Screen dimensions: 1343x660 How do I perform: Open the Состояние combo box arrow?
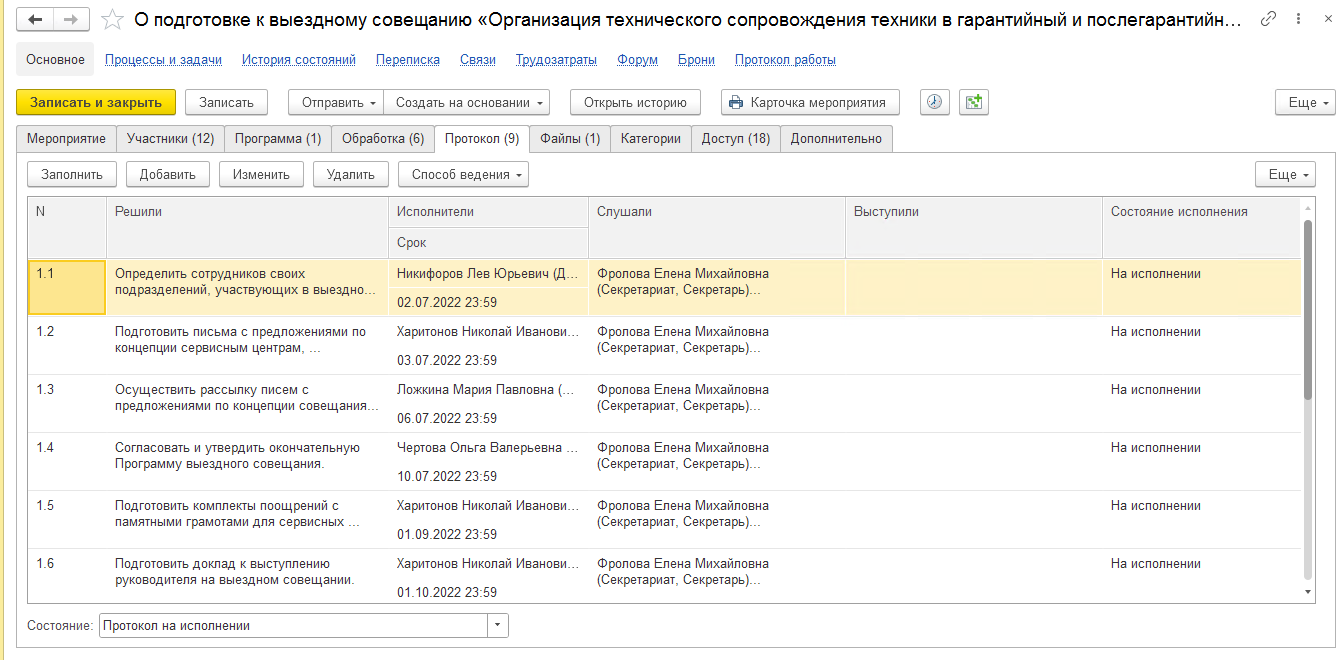[498, 625]
